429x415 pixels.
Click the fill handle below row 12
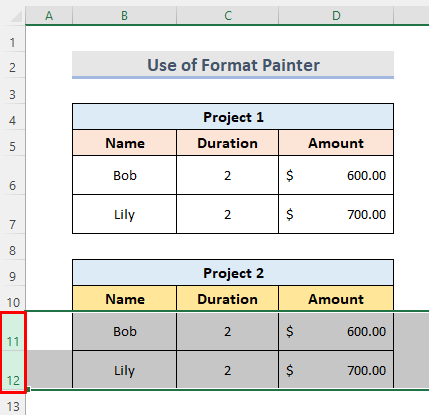[x=28, y=389]
